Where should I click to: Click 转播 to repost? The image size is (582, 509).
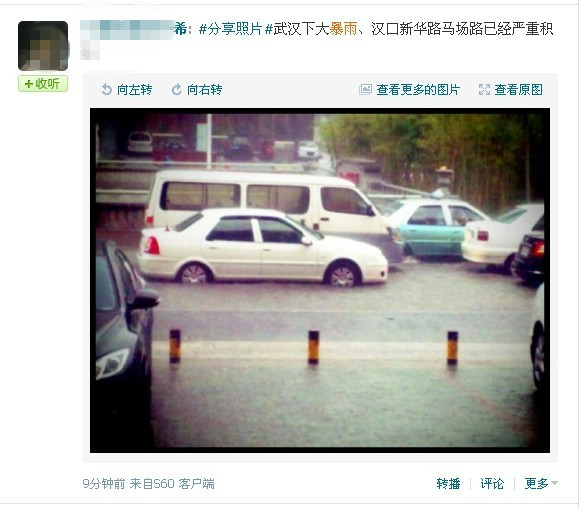point(448,484)
